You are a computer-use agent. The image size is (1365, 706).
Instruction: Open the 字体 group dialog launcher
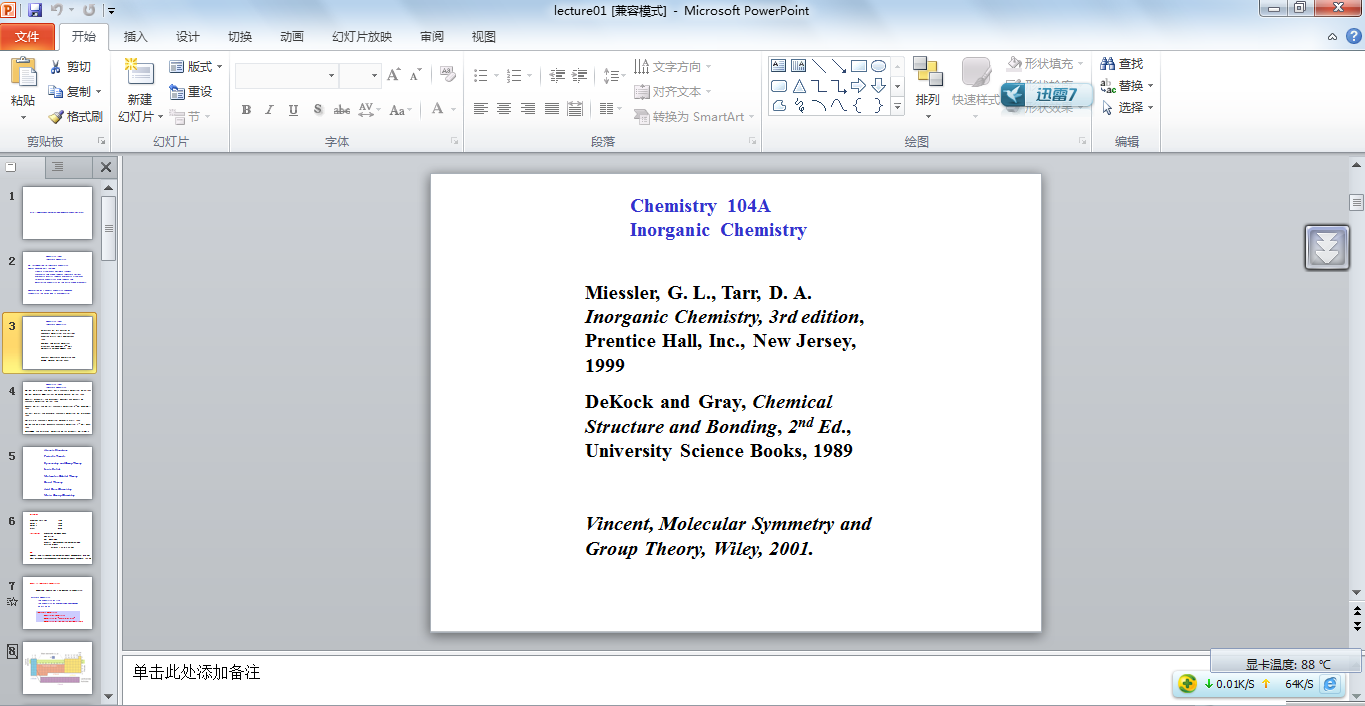[455, 142]
